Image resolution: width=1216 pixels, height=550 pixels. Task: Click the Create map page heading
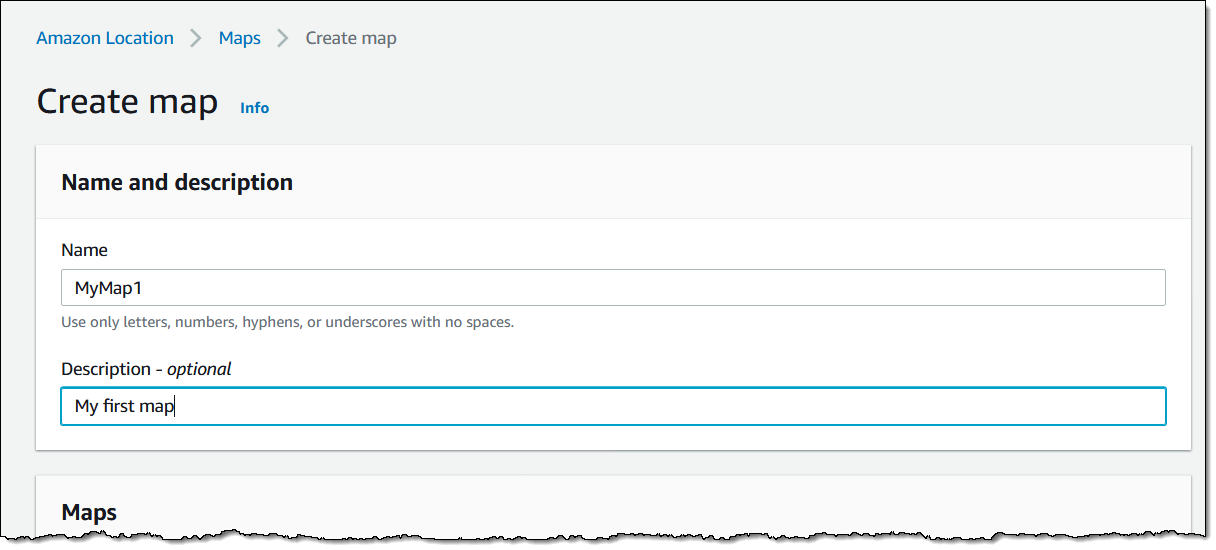pyautogui.click(x=127, y=102)
